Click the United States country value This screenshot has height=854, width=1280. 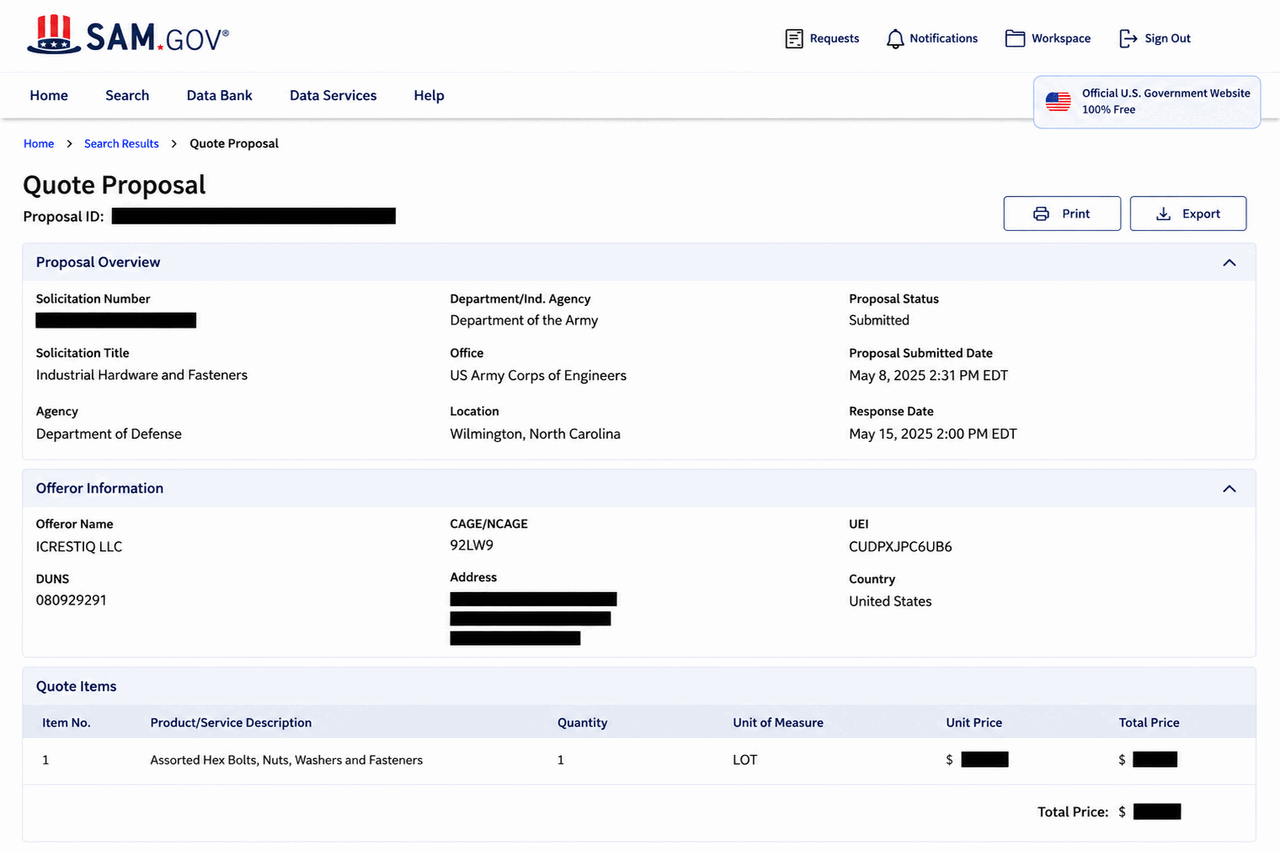click(x=890, y=601)
